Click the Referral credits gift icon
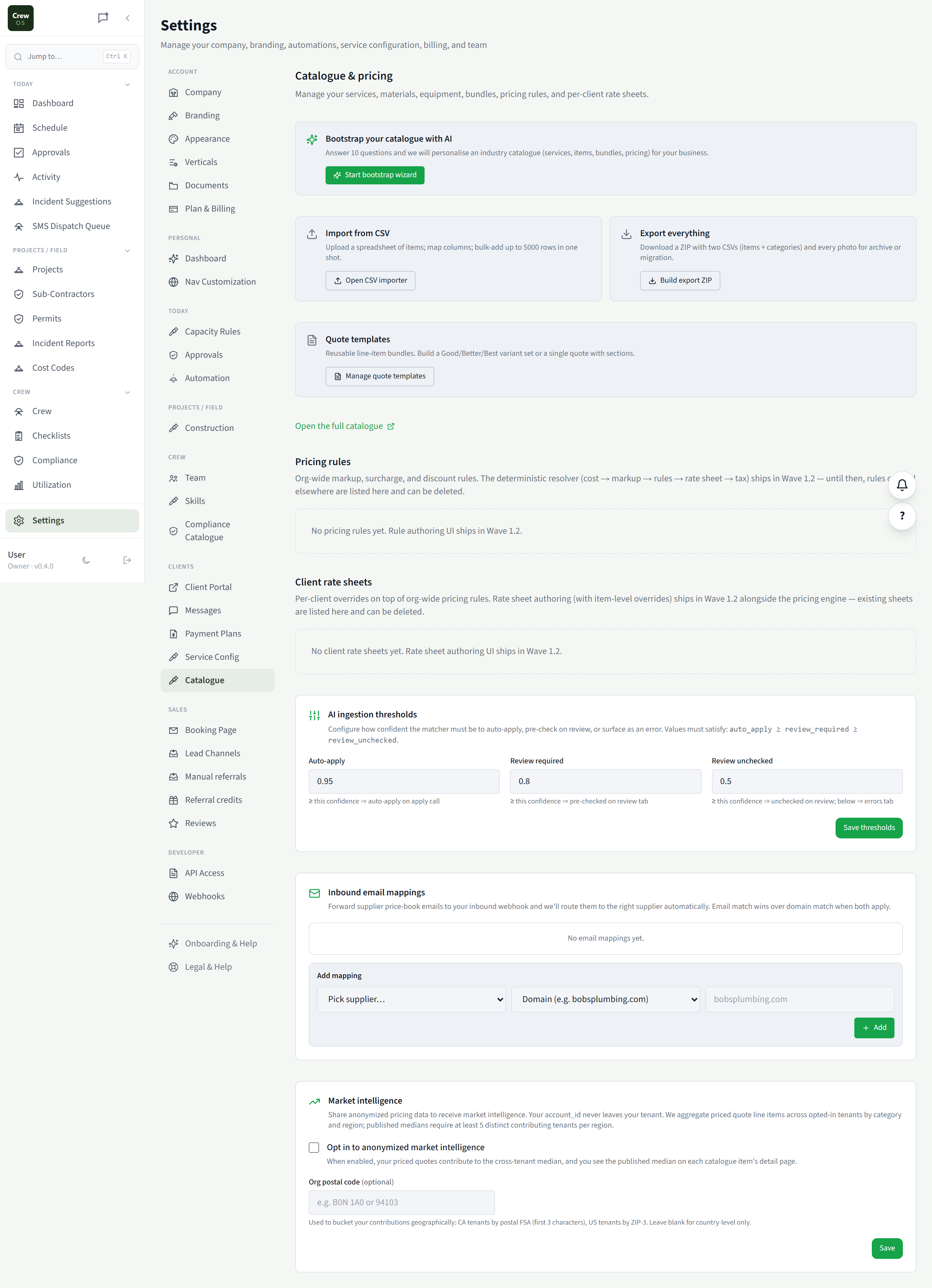Image resolution: width=932 pixels, height=1288 pixels. pyautogui.click(x=173, y=800)
